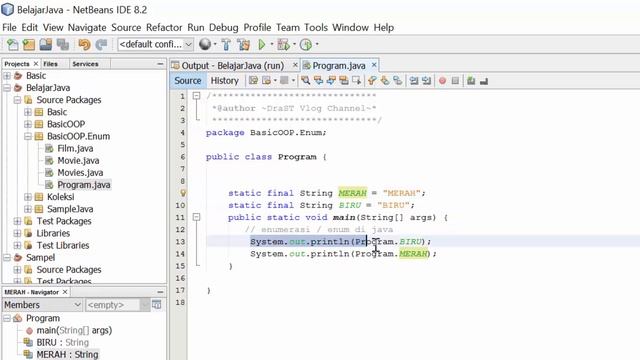Viewport: 640px width, 360px height.
Task: Click Next Bookmark icon
Action: [384, 81]
